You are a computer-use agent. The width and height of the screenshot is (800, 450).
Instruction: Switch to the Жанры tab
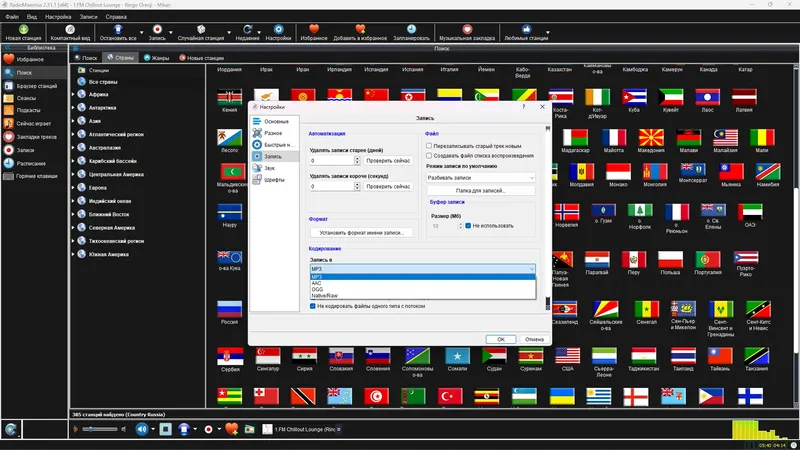pos(156,58)
